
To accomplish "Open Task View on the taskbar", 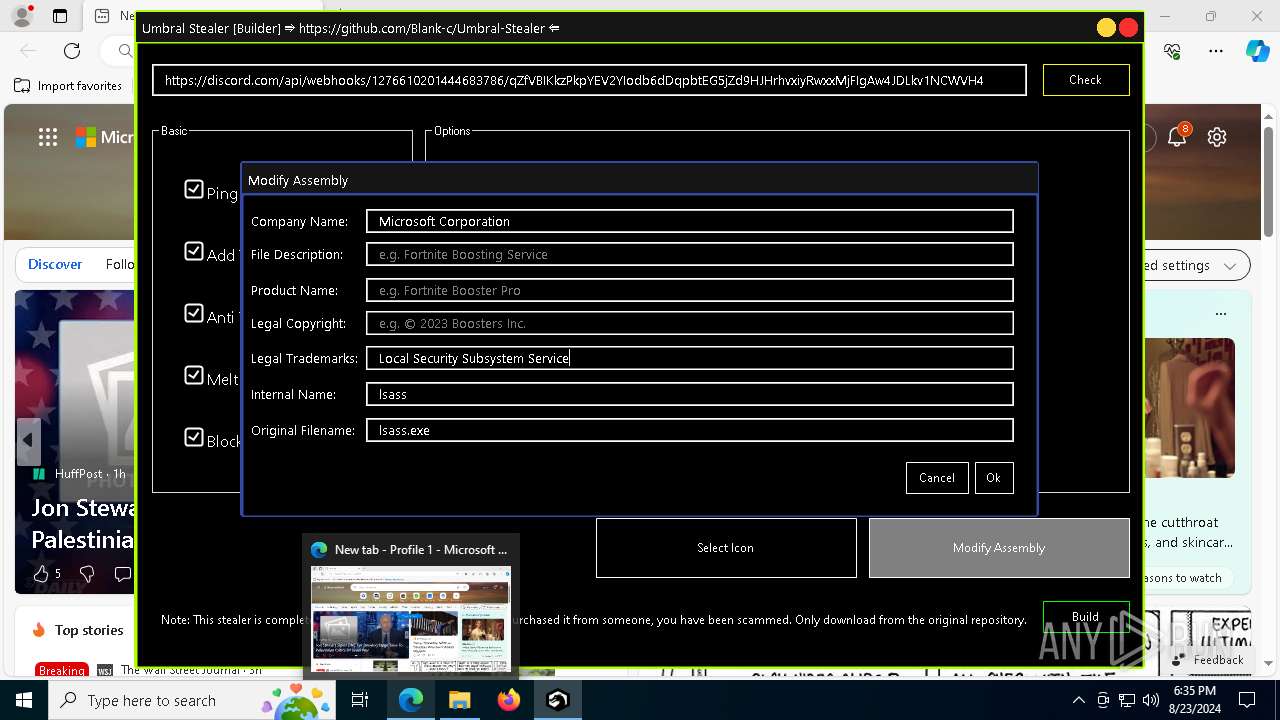I will point(360,700).
